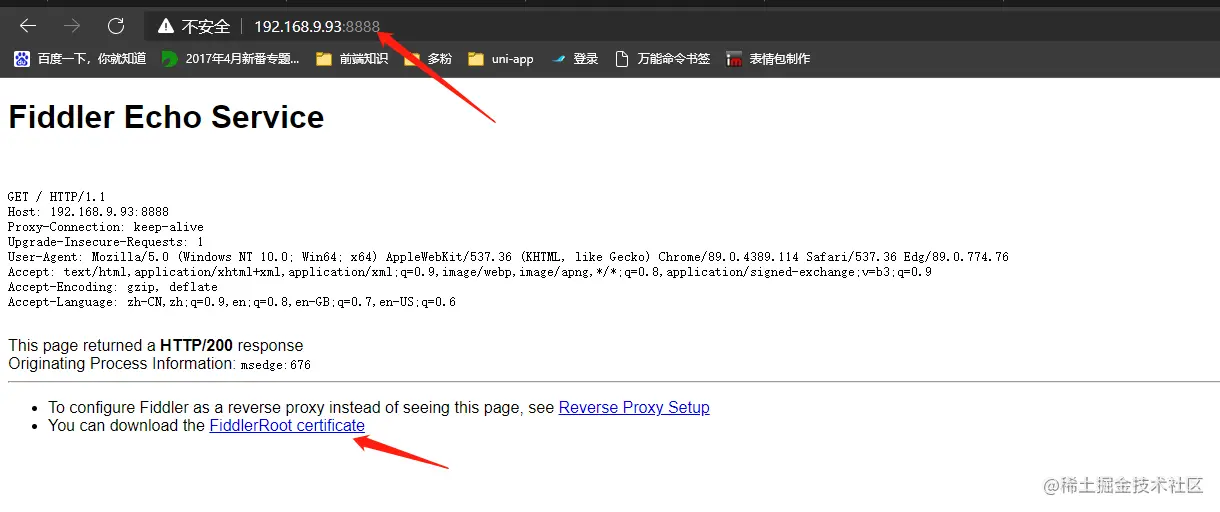Download the FiddlerRoot certificate link

point(287,425)
